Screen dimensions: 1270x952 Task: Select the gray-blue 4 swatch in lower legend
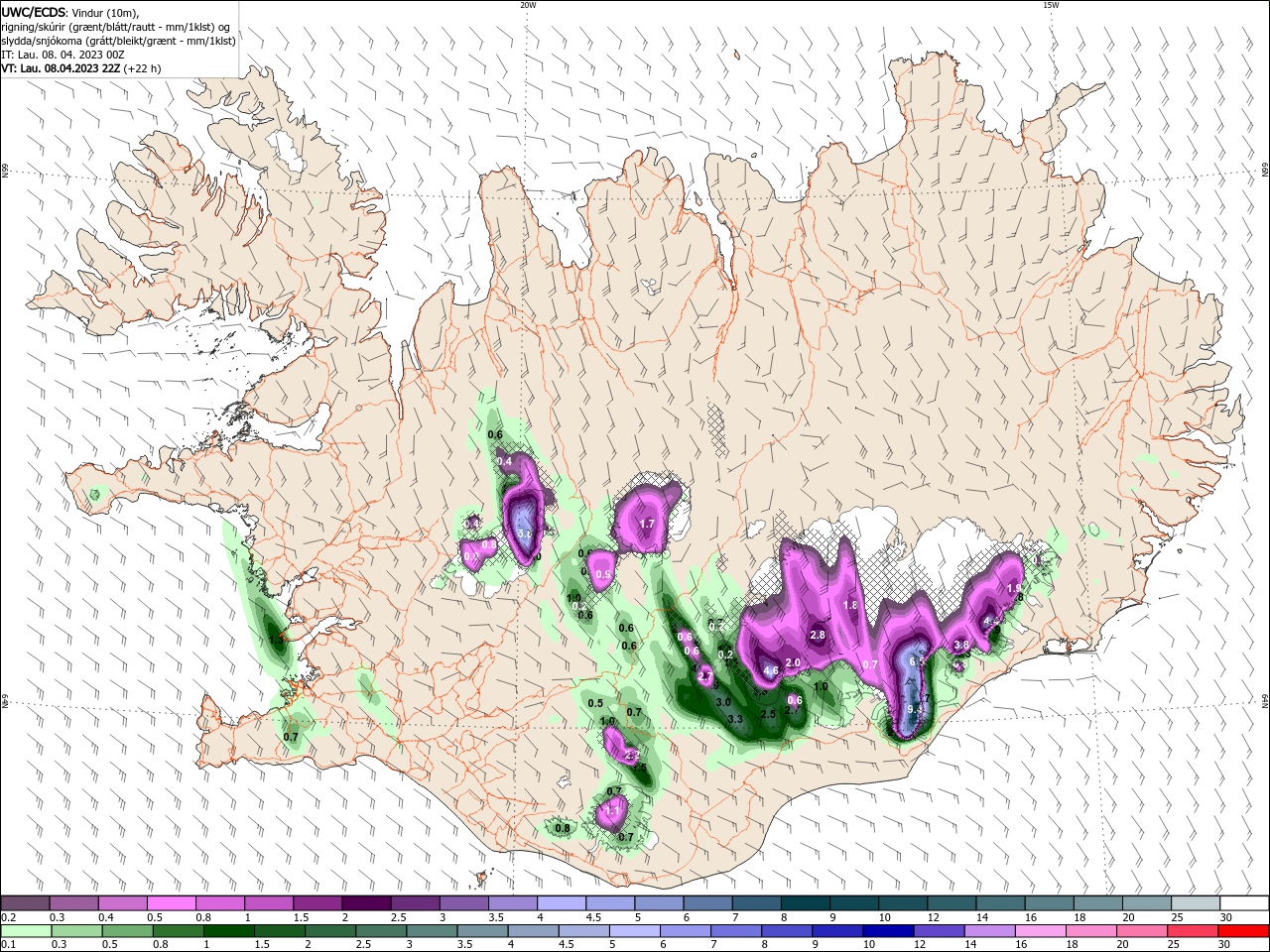tap(533, 931)
